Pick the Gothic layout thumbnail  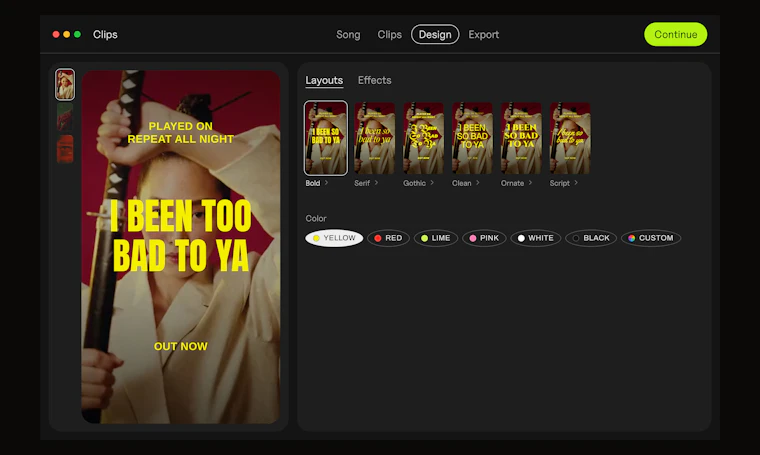(x=423, y=138)
